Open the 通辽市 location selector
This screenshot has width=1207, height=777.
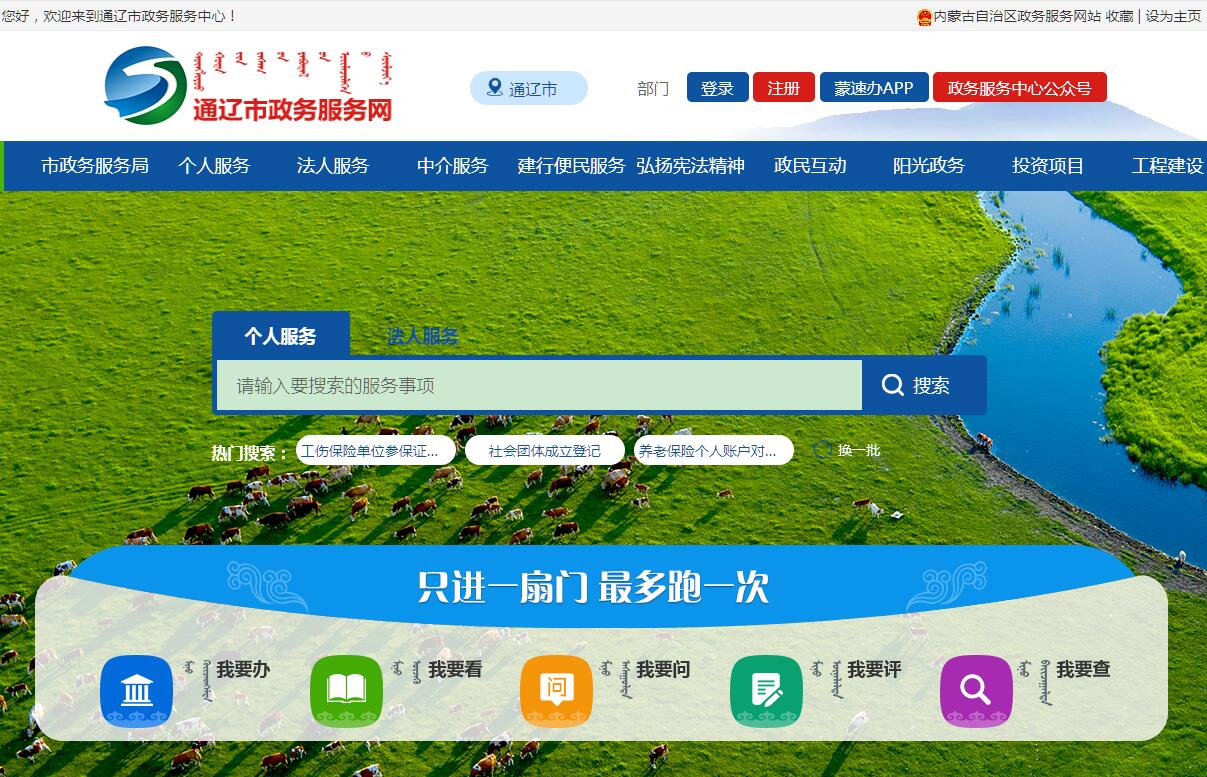(x=529, y=88)
